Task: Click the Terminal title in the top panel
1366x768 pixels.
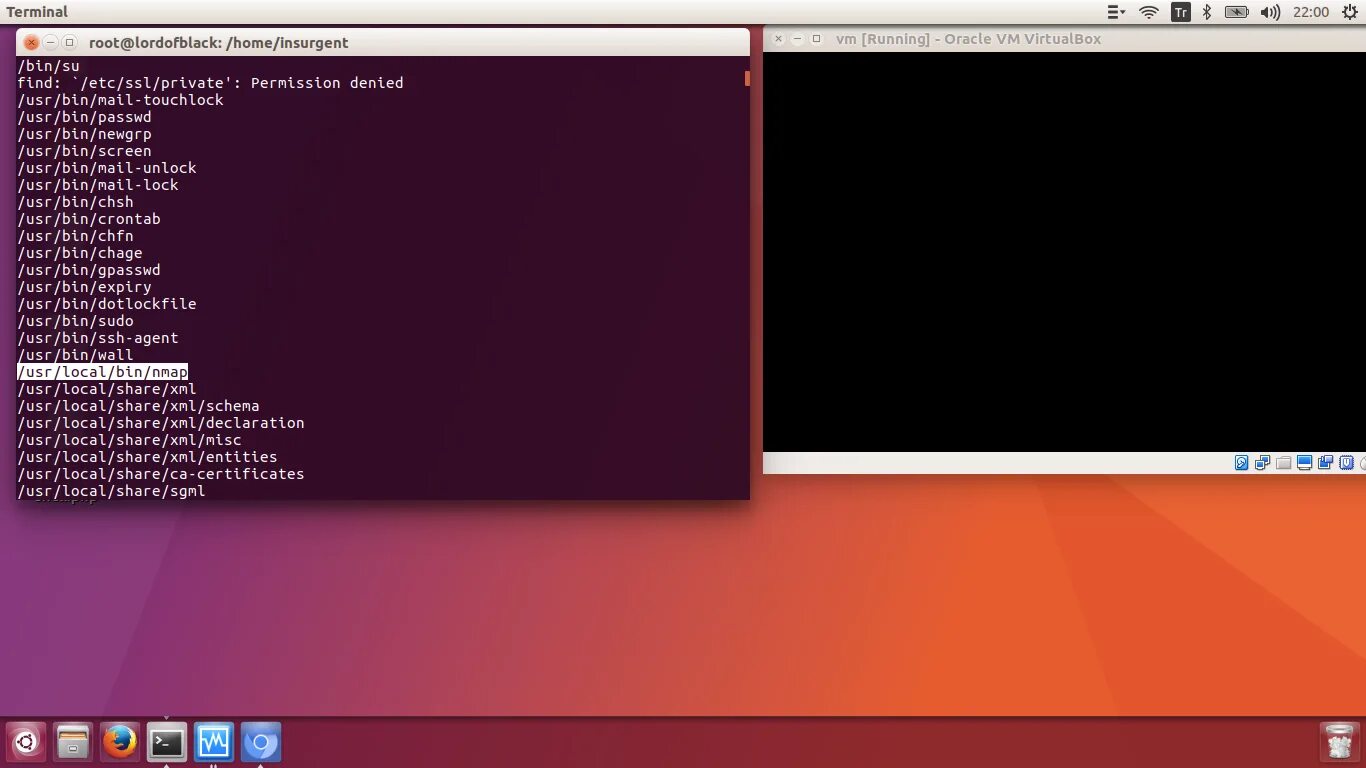Action: 37,12
